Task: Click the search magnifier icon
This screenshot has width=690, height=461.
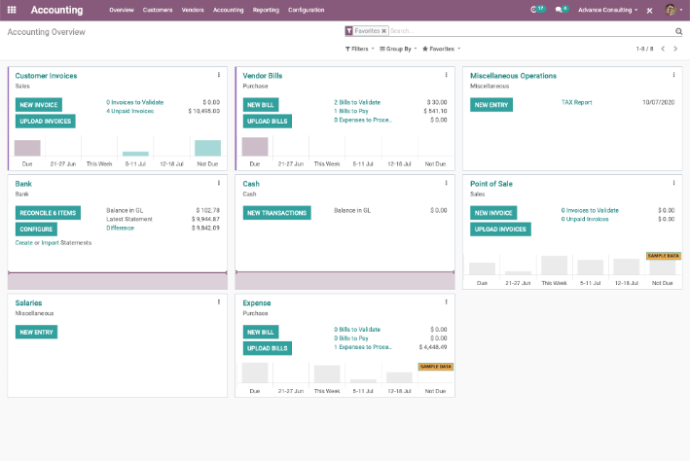Action: [x=679, y=31]
